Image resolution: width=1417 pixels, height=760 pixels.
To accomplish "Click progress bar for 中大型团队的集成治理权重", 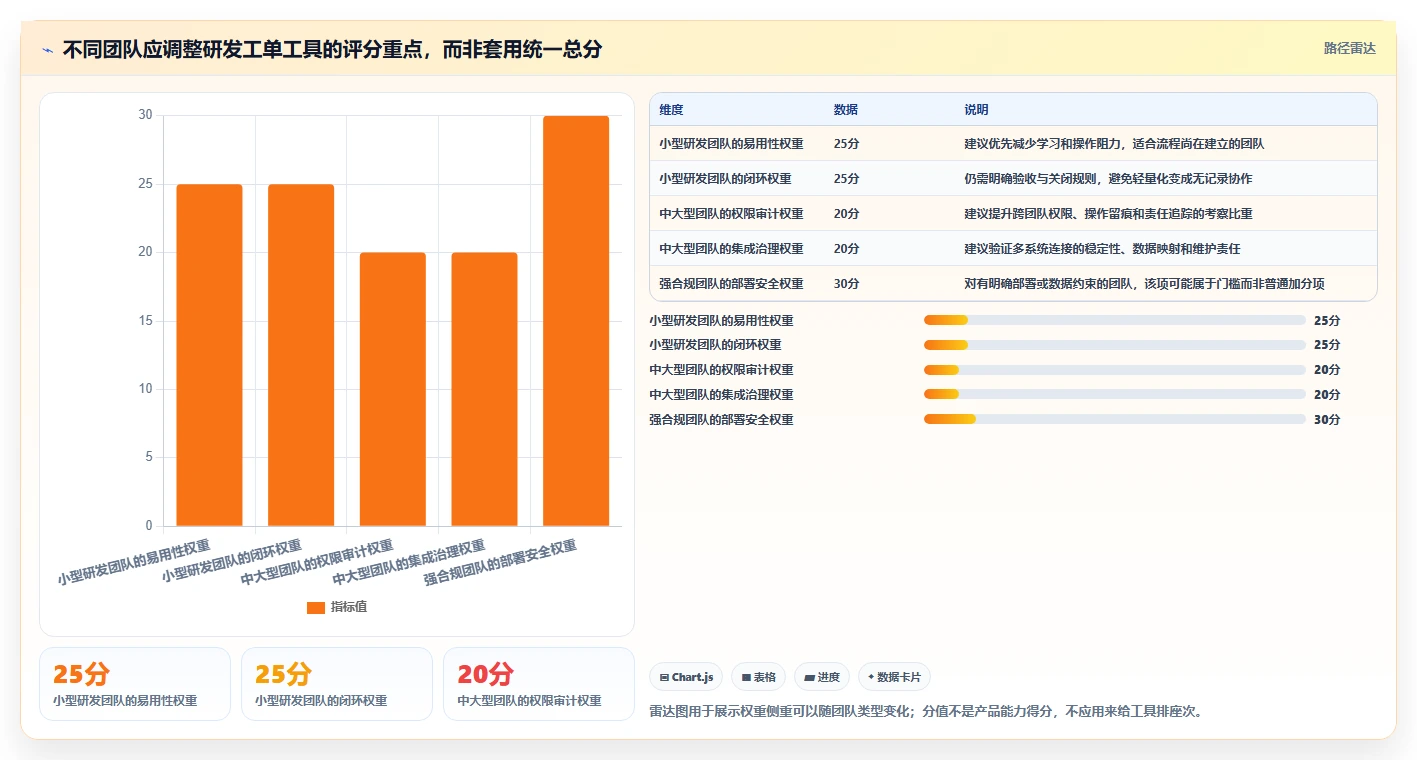I will coord(1115,395).
